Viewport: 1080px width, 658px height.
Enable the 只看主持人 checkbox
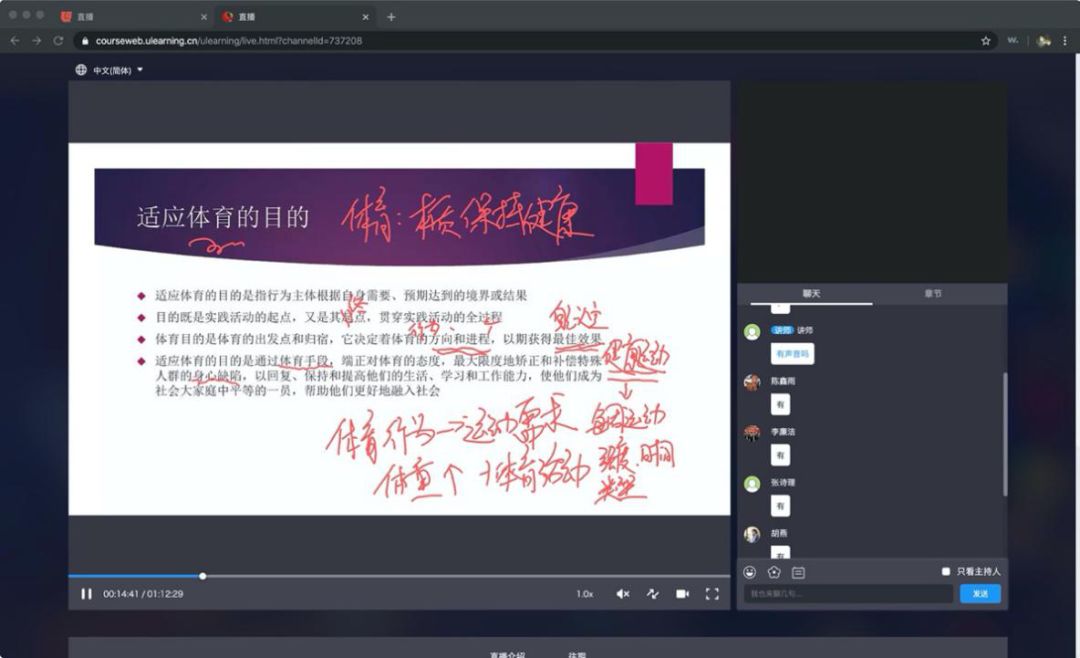946,572
